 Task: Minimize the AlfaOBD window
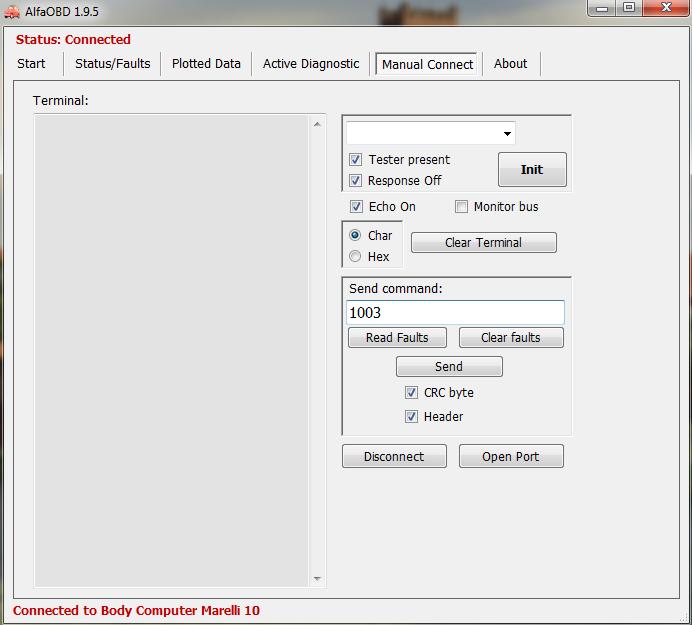point(602,8)
